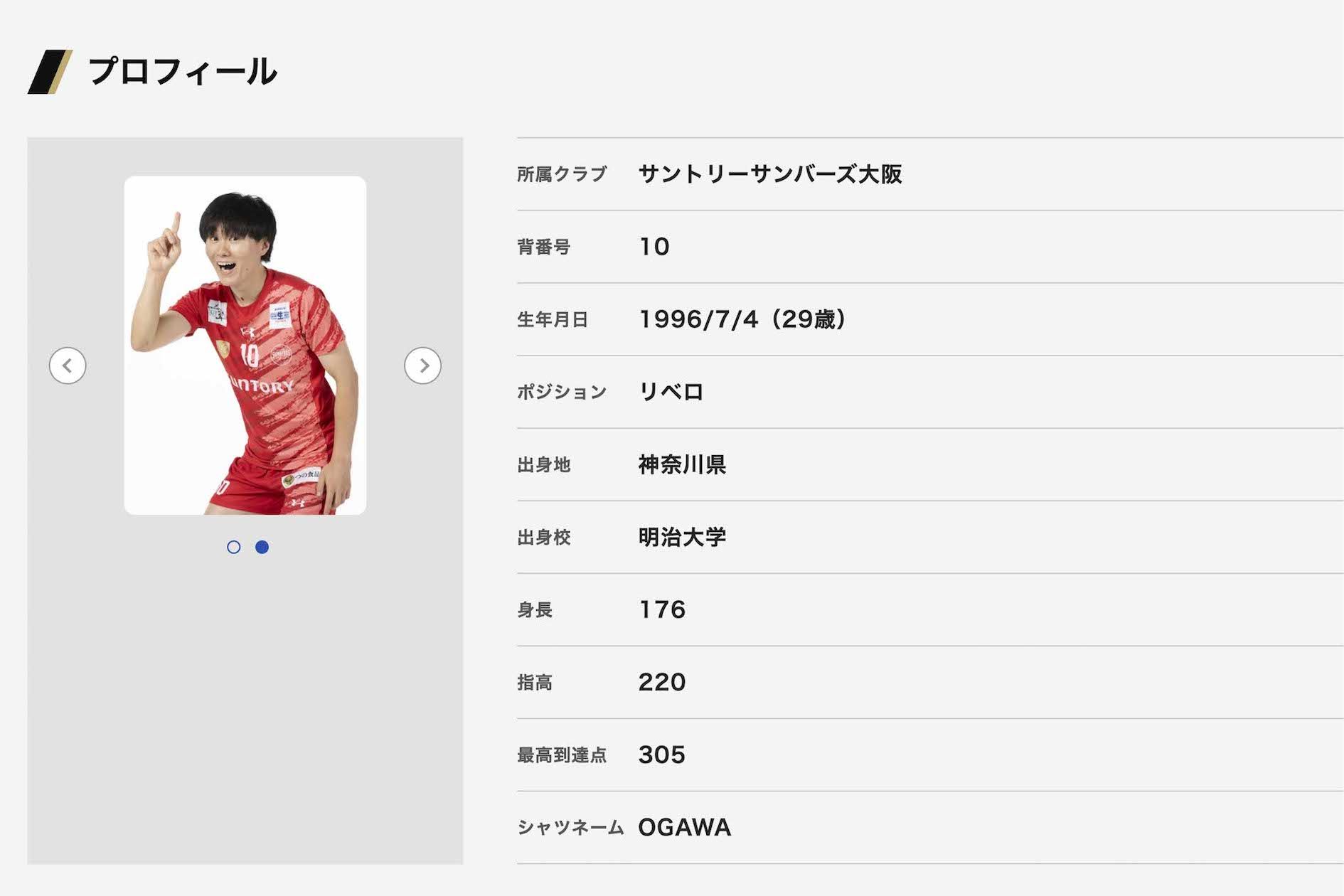This screenshot has height=896, width=1344.
Task: Click the 所属クラブ row label
Action: click(x=562, y=174)
